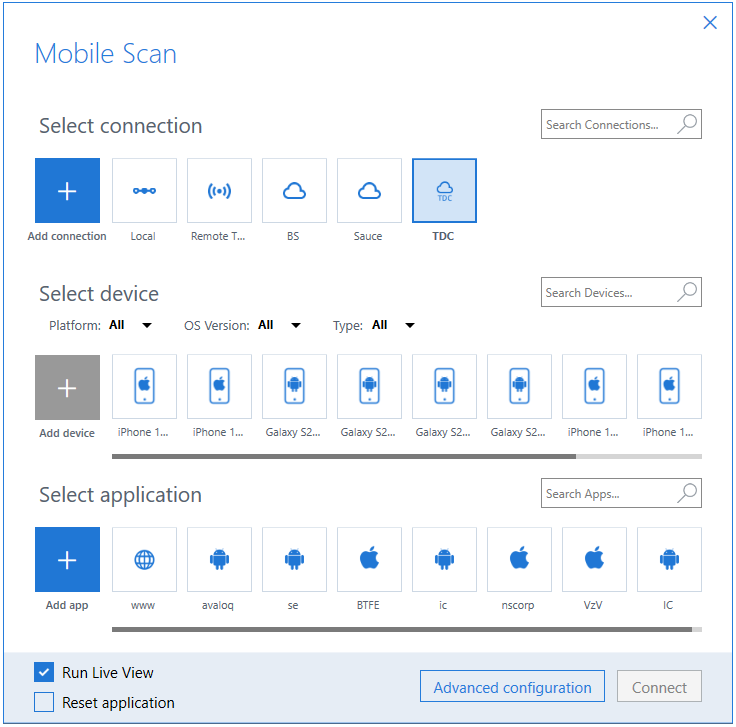Pick the nscorp application icon
Screen dimensions: 736x727
pyautogui.click(x=519, y=559)
